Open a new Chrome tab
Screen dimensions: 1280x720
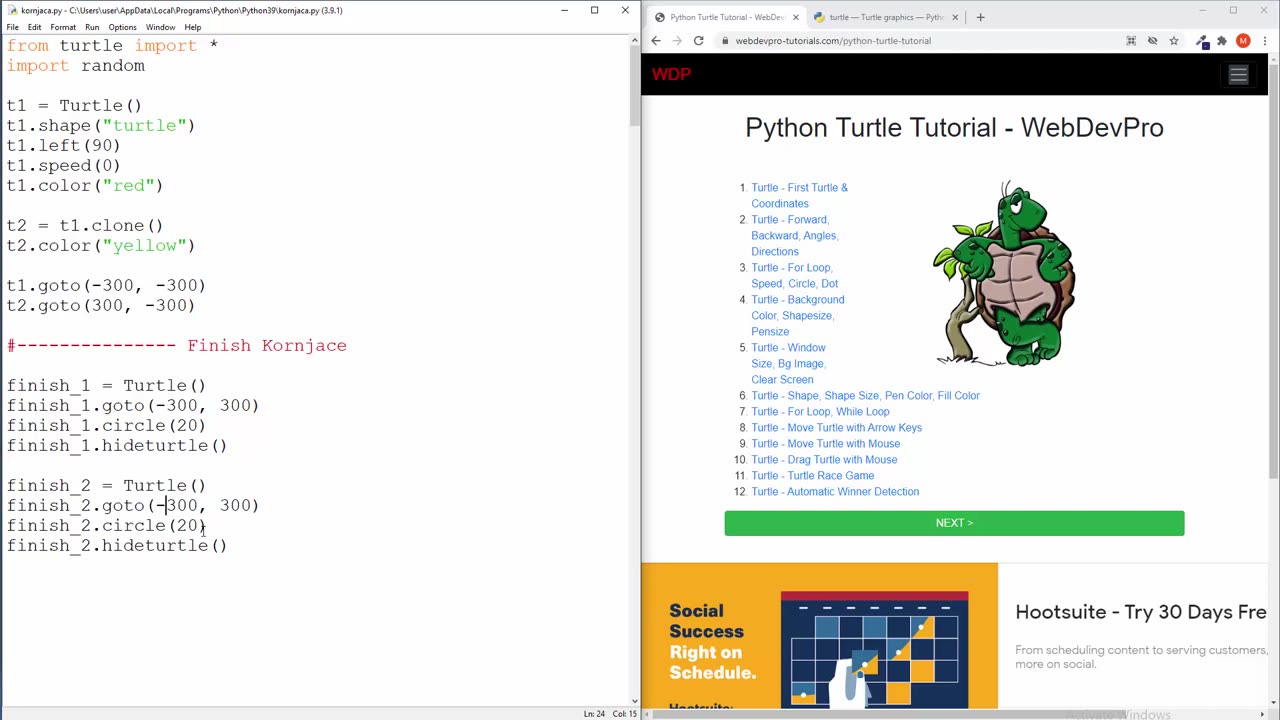tap(980, 17)
